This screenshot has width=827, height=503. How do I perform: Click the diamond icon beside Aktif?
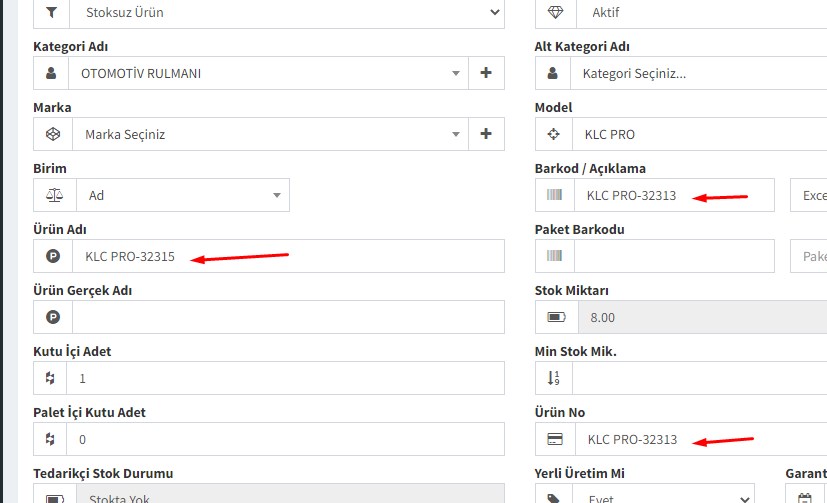tap(554, 12)
